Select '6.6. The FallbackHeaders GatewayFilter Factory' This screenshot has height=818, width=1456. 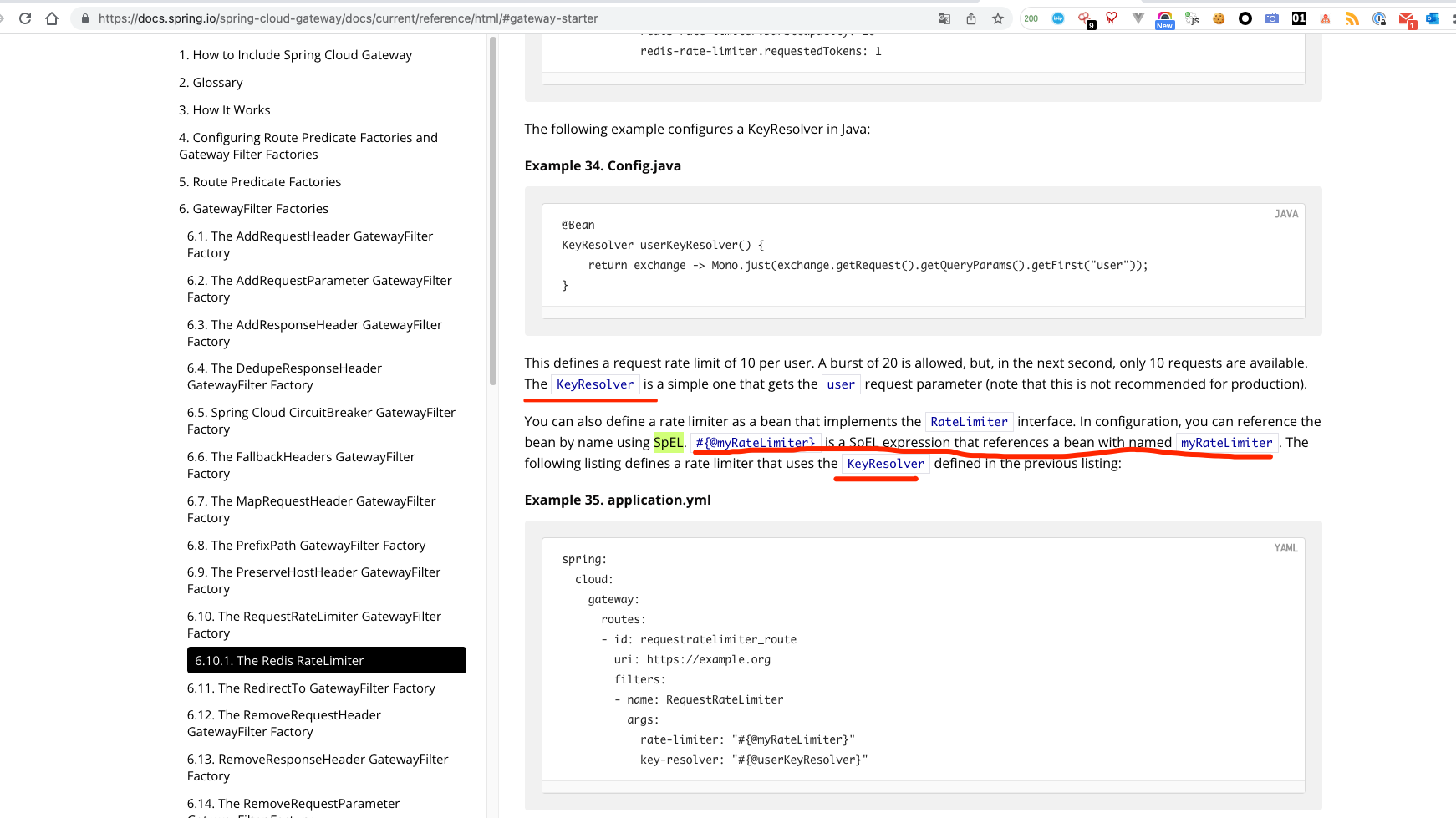coord(301,465)
